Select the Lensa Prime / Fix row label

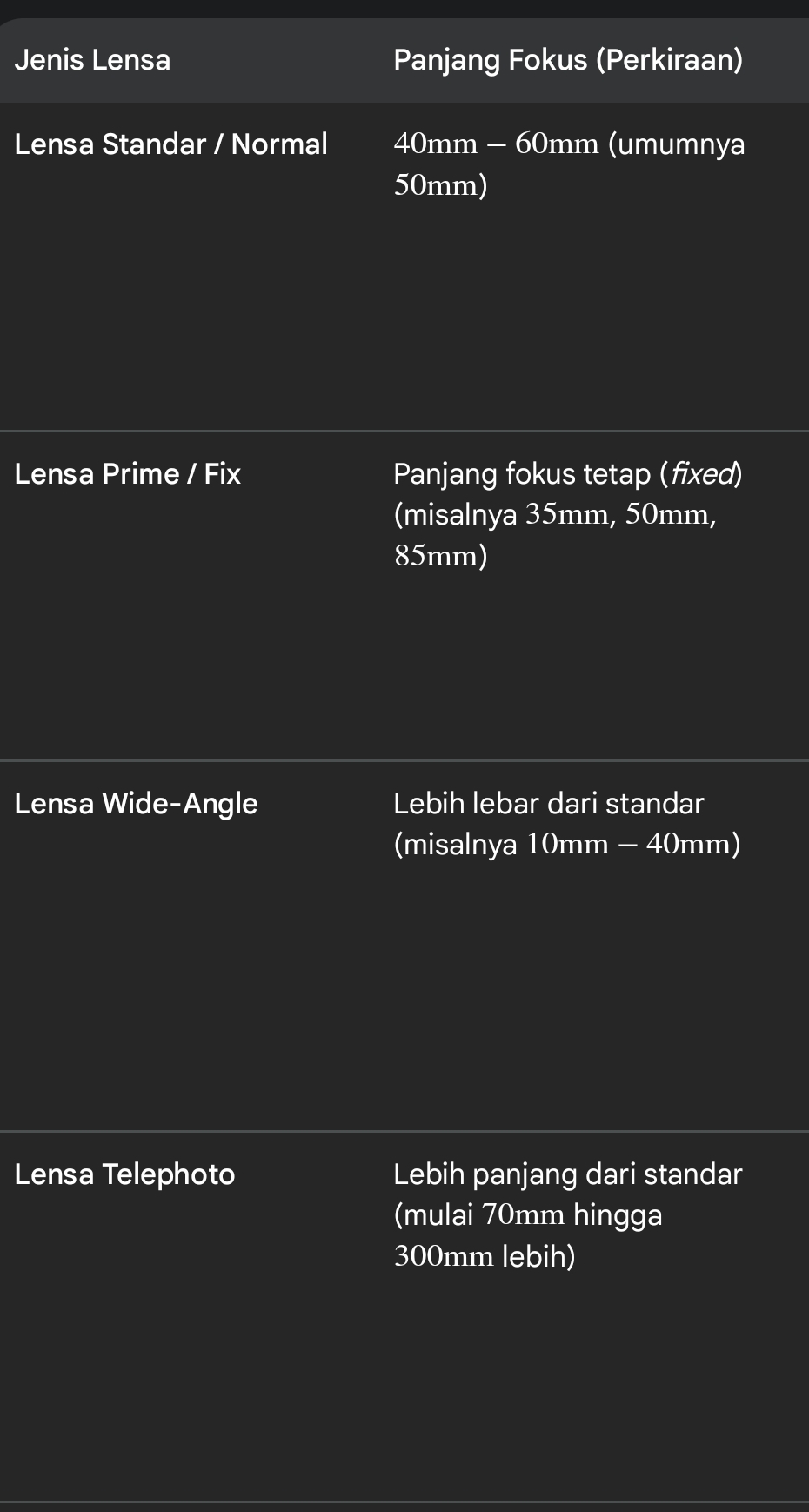pyautogui.click(x=127, y=473)
